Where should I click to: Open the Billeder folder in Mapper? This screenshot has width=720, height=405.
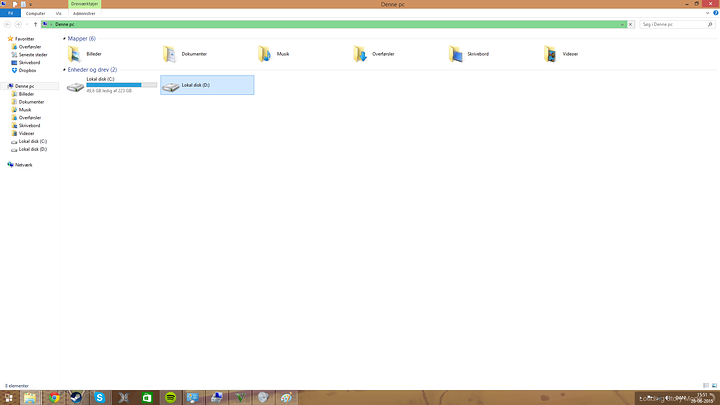click(74, 54)
